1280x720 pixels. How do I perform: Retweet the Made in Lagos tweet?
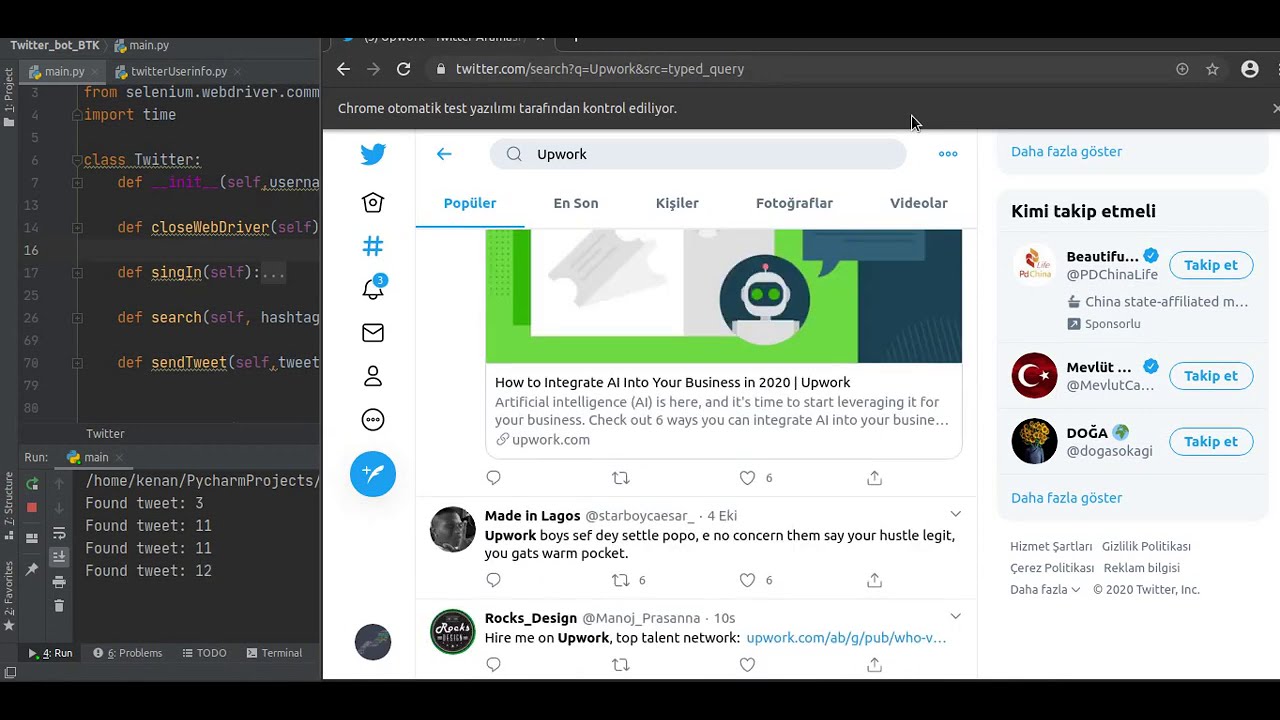point(620,580)
